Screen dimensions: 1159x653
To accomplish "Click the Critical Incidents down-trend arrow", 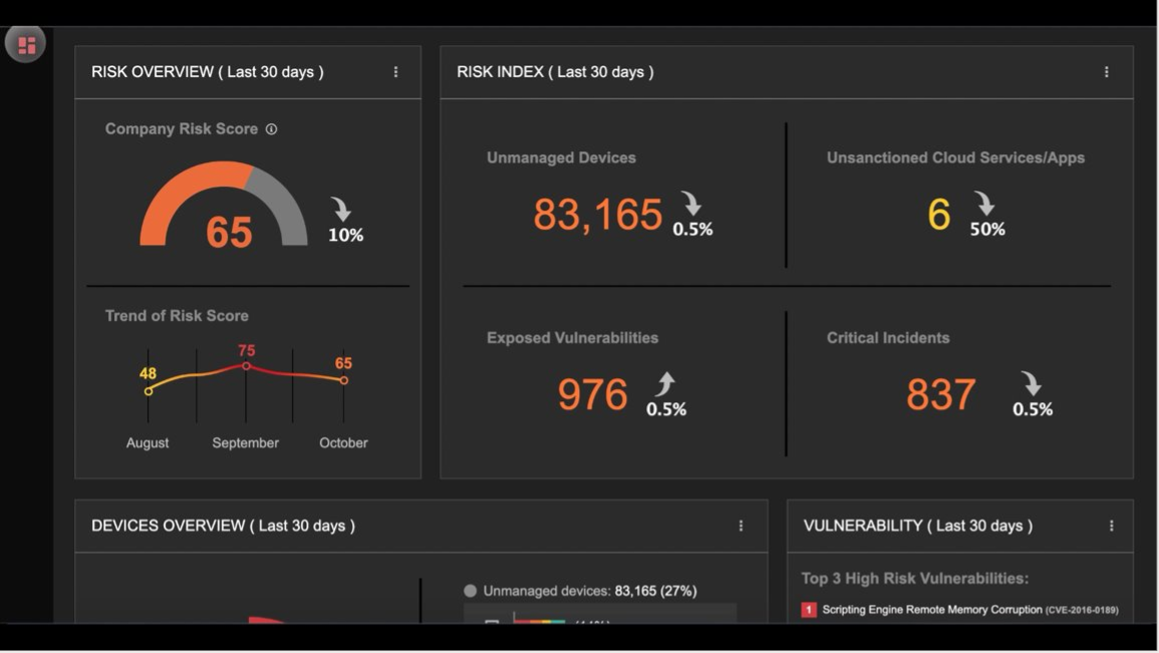I will pos(1031,384).
